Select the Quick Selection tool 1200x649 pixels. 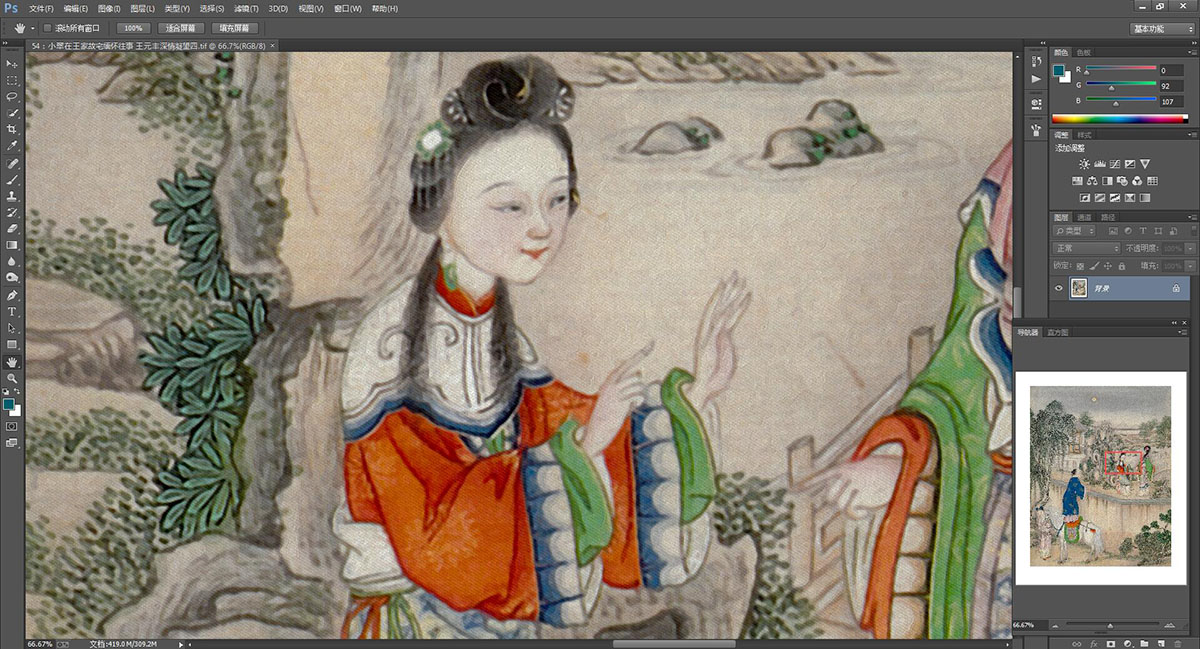tap(12, 113)
